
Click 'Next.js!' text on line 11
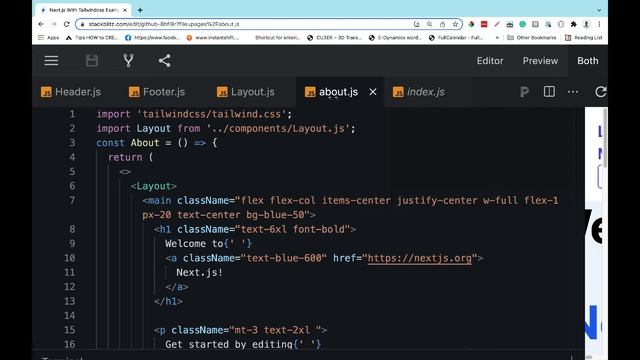coord(200,272)
